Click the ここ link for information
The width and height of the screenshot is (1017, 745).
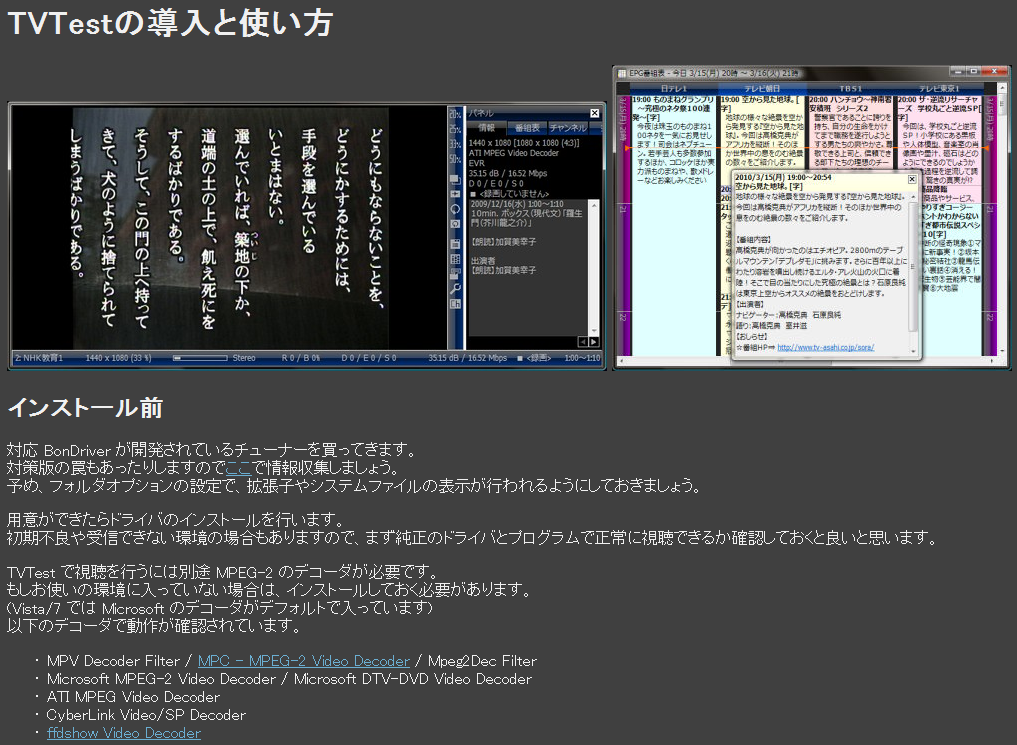pyautogui.click(x=238, y=467)
